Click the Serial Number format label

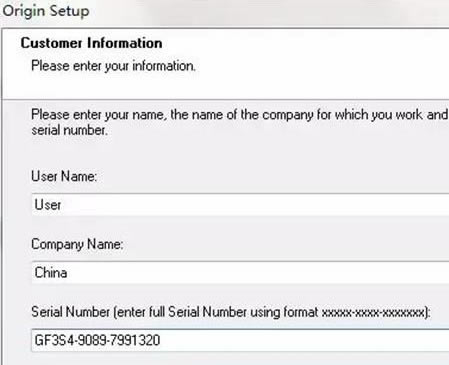[231, 312]
